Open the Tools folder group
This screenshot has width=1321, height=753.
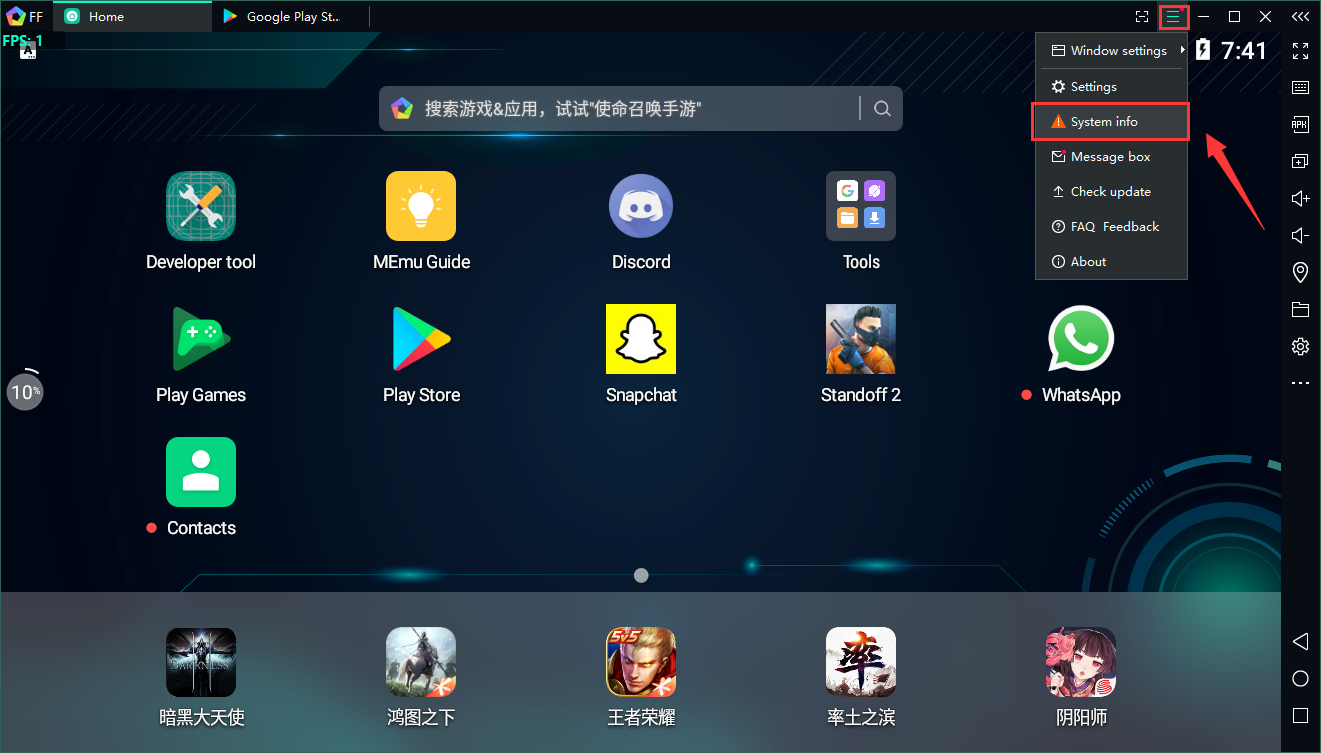(x=860, y=207)
